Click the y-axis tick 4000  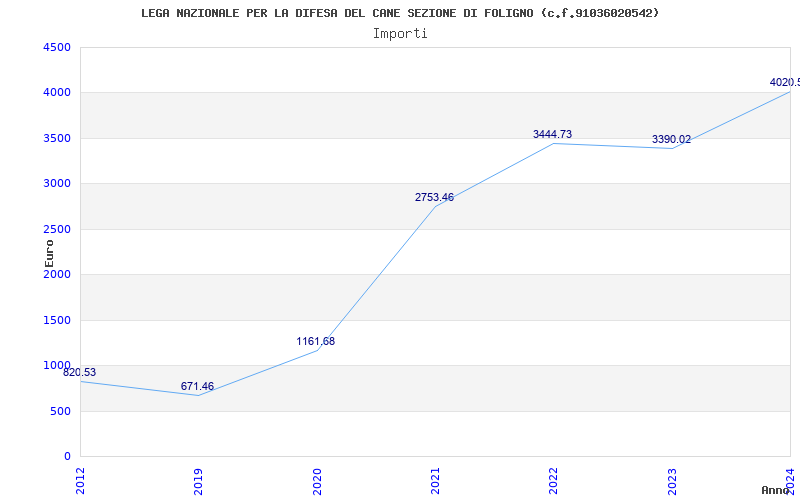tap(57, 93)
